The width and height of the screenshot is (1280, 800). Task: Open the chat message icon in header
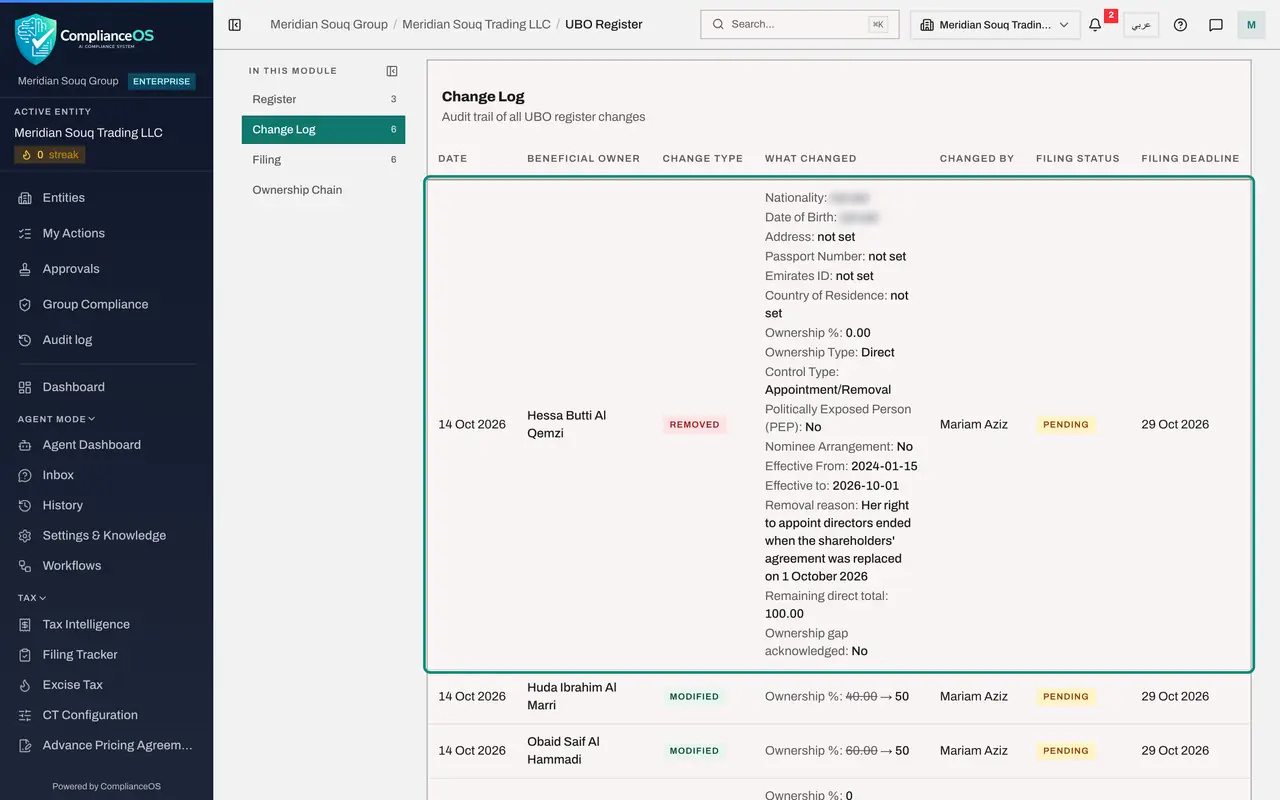[1216, 25]
